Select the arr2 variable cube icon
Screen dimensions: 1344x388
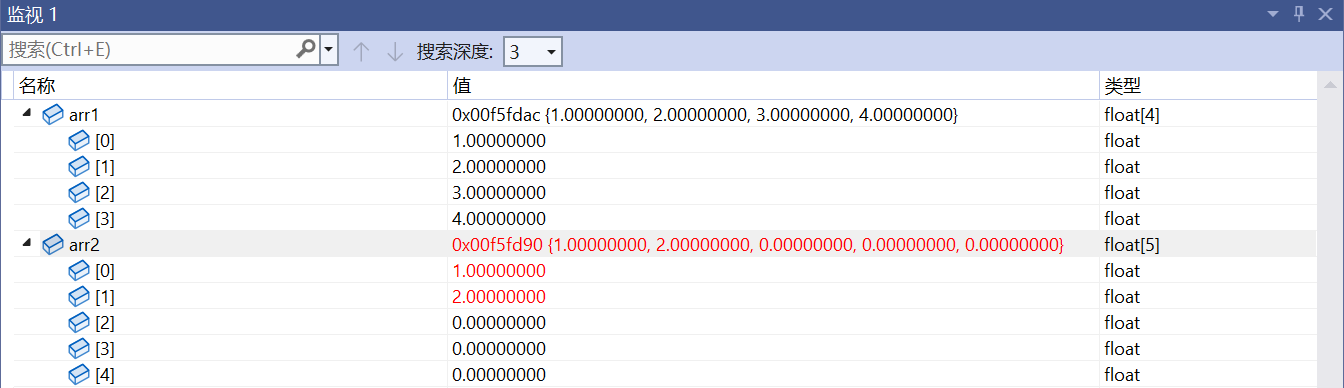click(54, 245)
